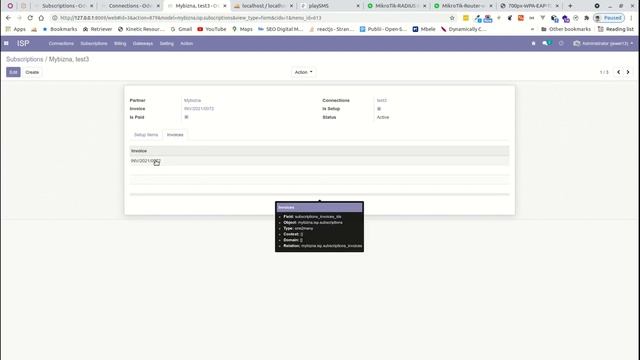Screen dimensions: 640x360
Task: Open the YouTube bookmark
Action: (x=212, y=29)
